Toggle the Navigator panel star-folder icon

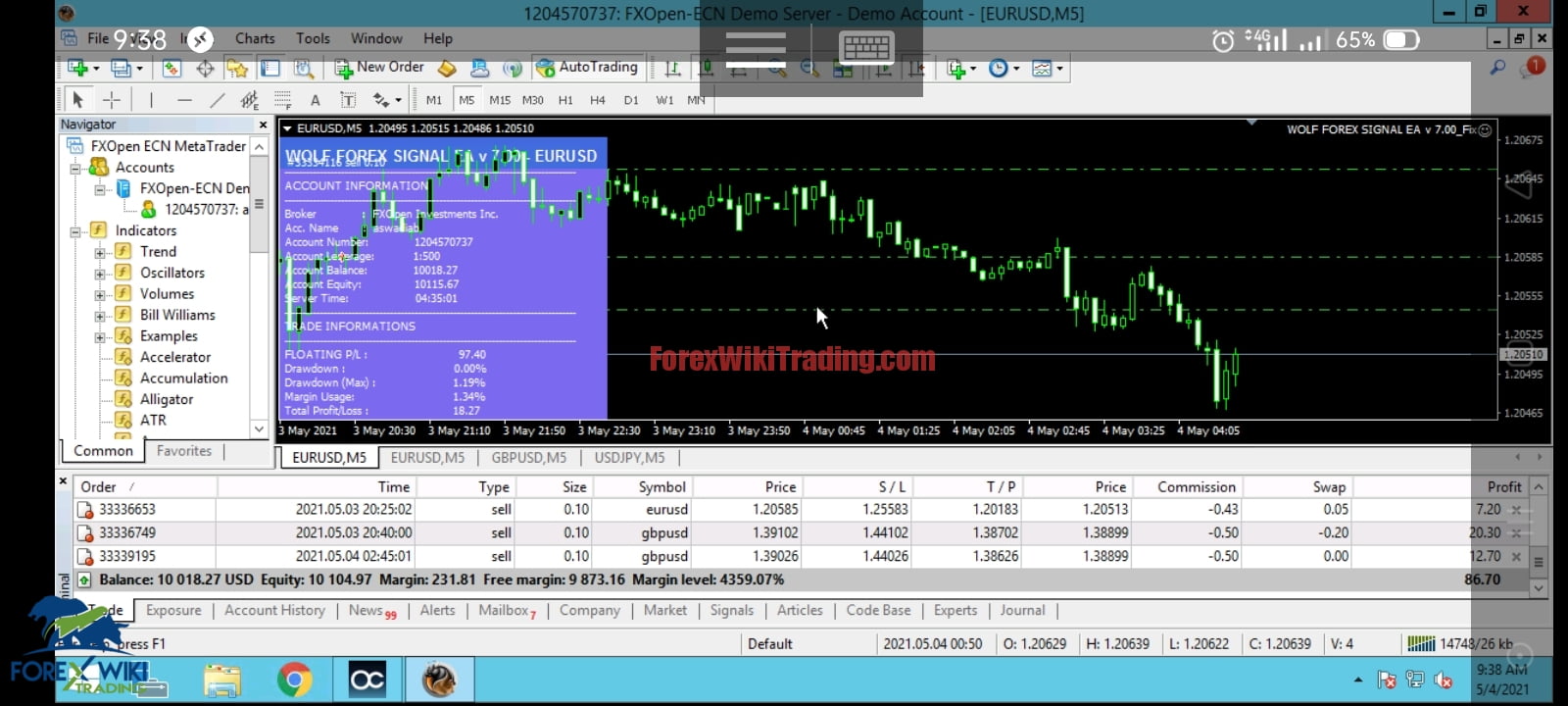237,68
